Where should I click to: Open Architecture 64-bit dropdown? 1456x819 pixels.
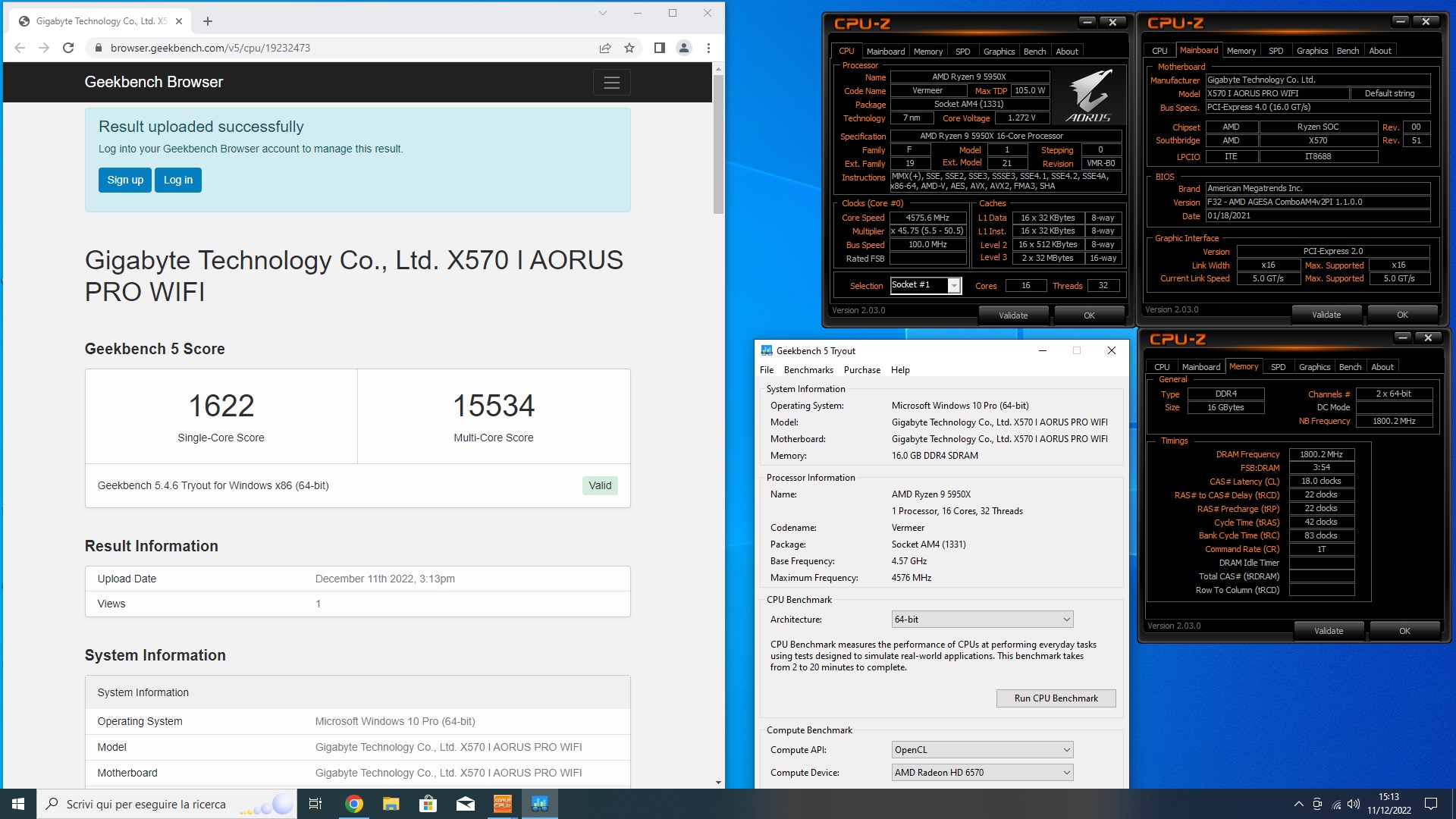point(982,620)
